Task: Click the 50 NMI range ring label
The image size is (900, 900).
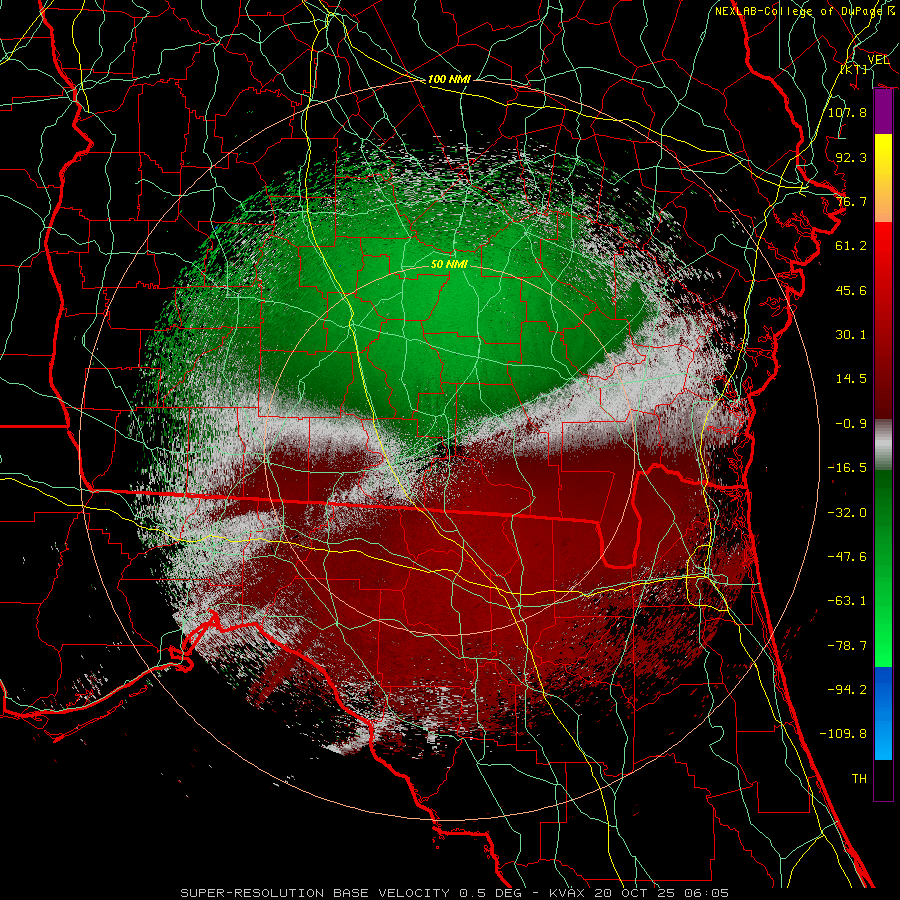Action: click(449, 264)
